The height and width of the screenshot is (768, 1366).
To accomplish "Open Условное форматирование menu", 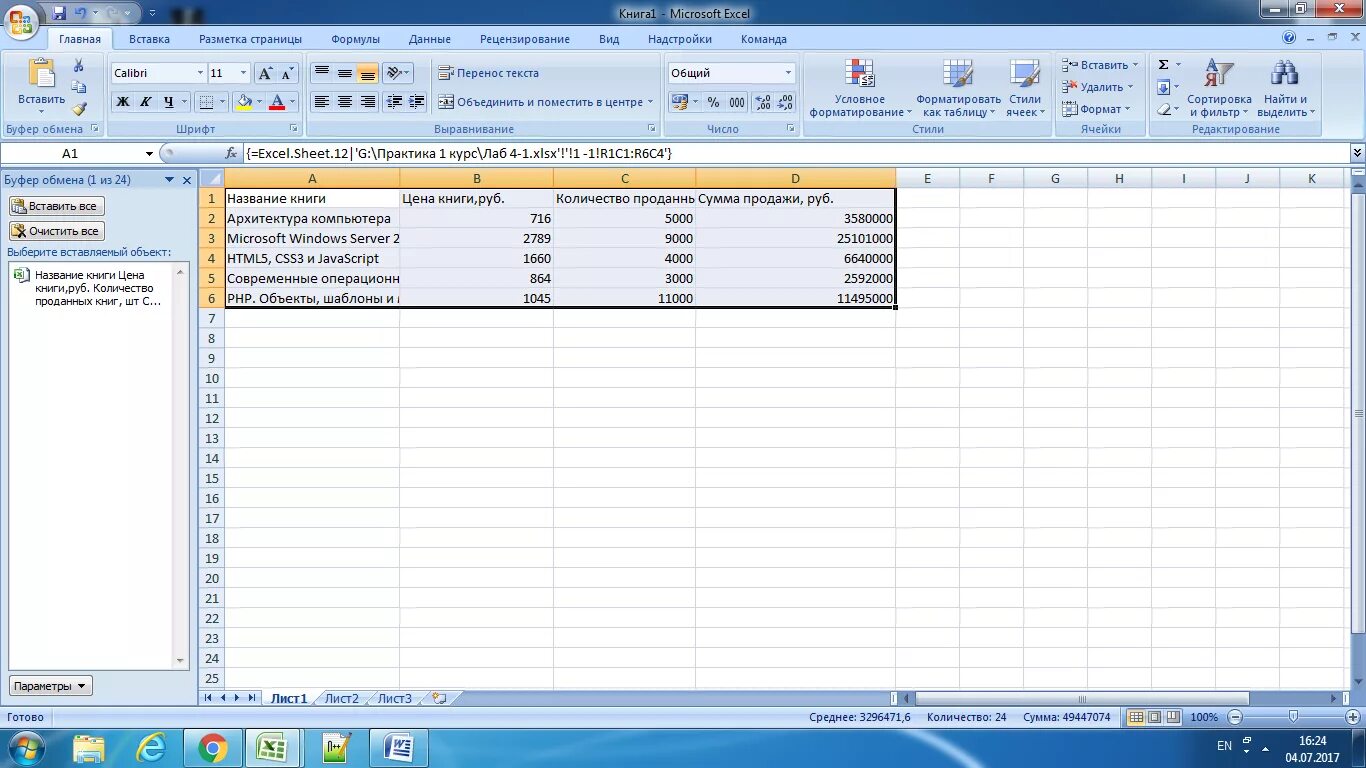I will tap(860, 88).
